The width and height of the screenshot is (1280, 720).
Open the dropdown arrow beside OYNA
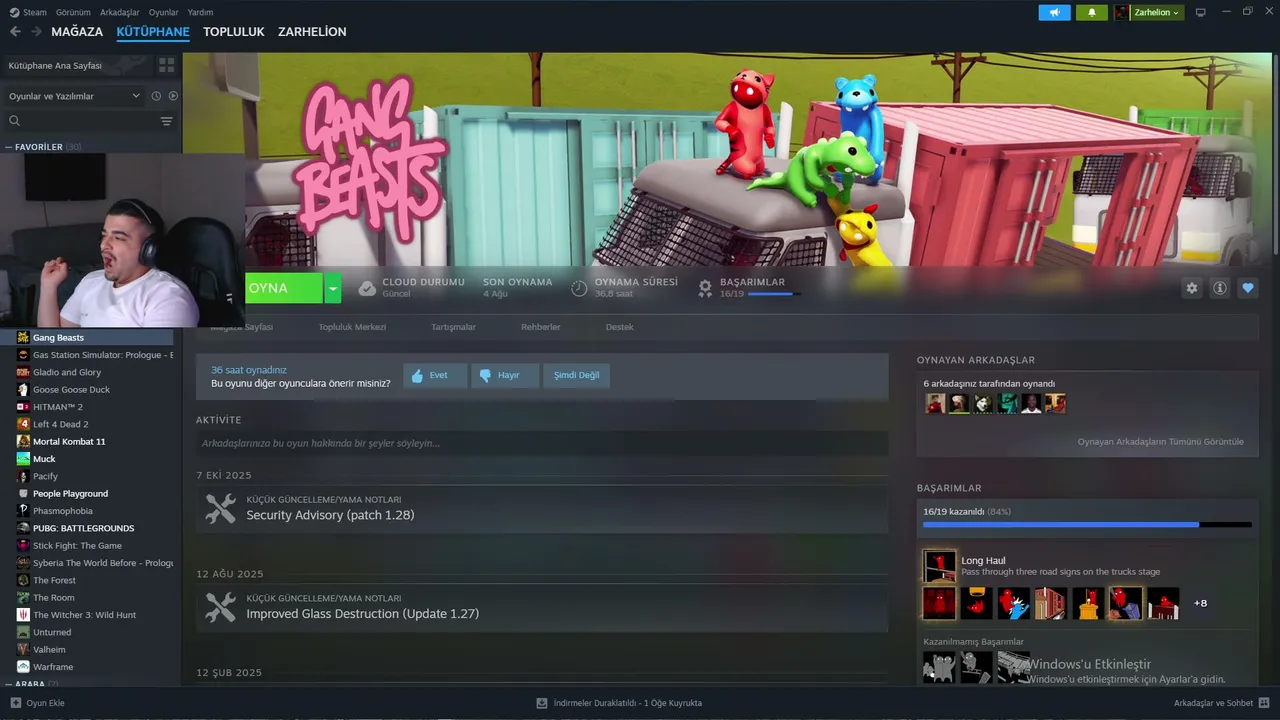[333, 288]
